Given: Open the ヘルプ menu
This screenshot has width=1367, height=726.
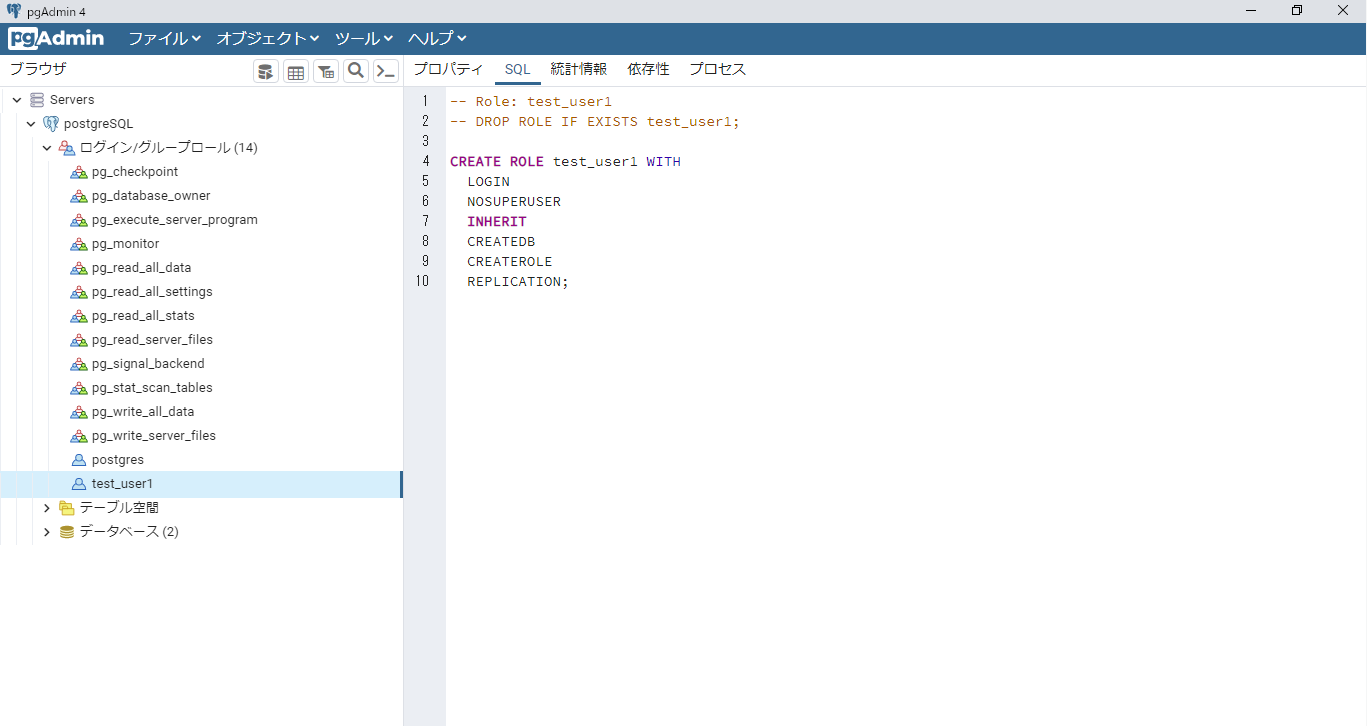Looking at the screenshot, I should (x=437, y=39).
